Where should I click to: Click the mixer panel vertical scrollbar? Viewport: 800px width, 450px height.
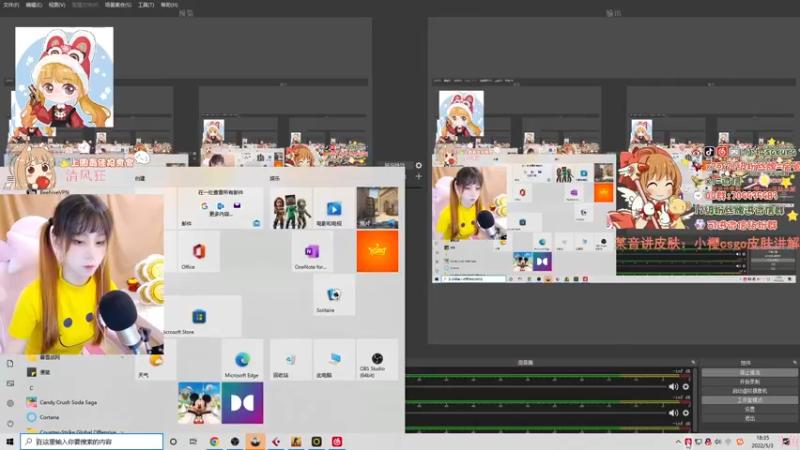(695, 399)
